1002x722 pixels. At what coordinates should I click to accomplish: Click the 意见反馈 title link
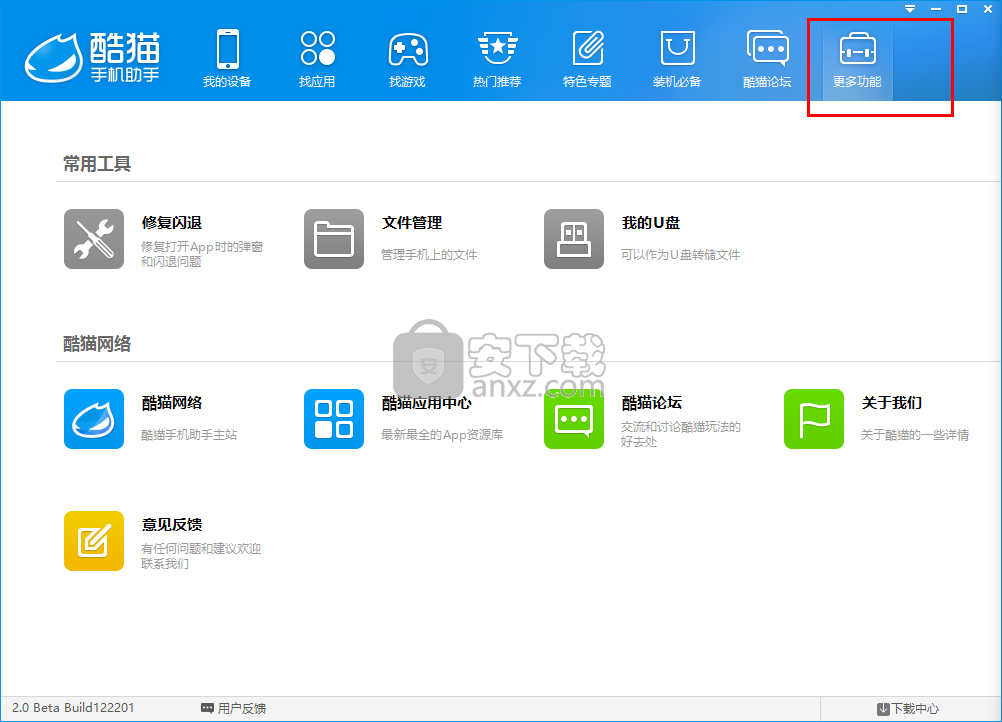pos(172,525)
